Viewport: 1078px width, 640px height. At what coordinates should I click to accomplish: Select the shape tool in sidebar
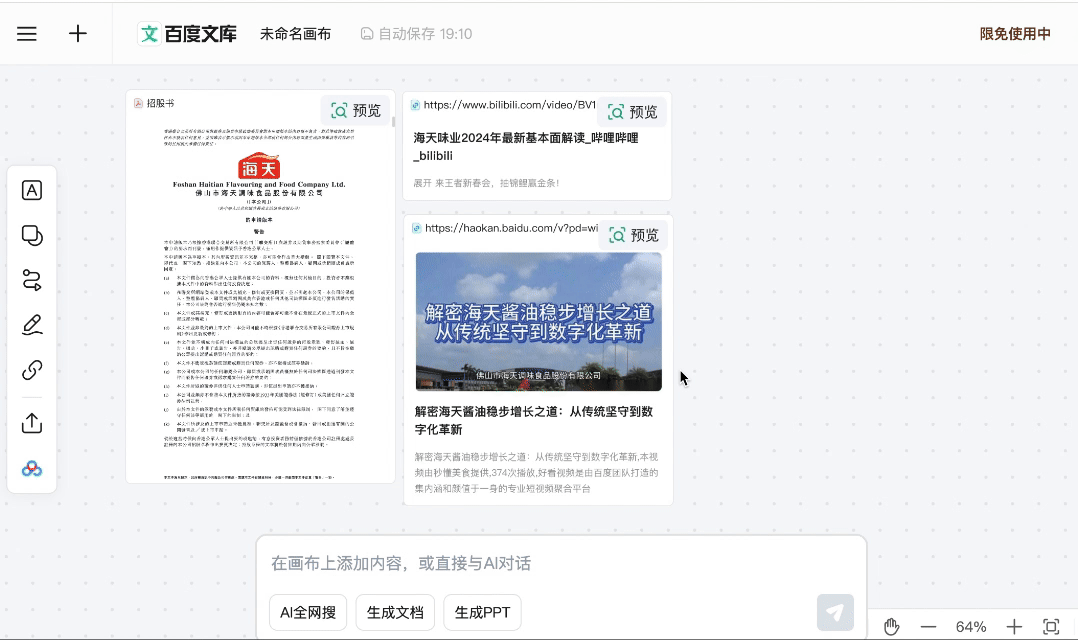click(x=32, y=236)
